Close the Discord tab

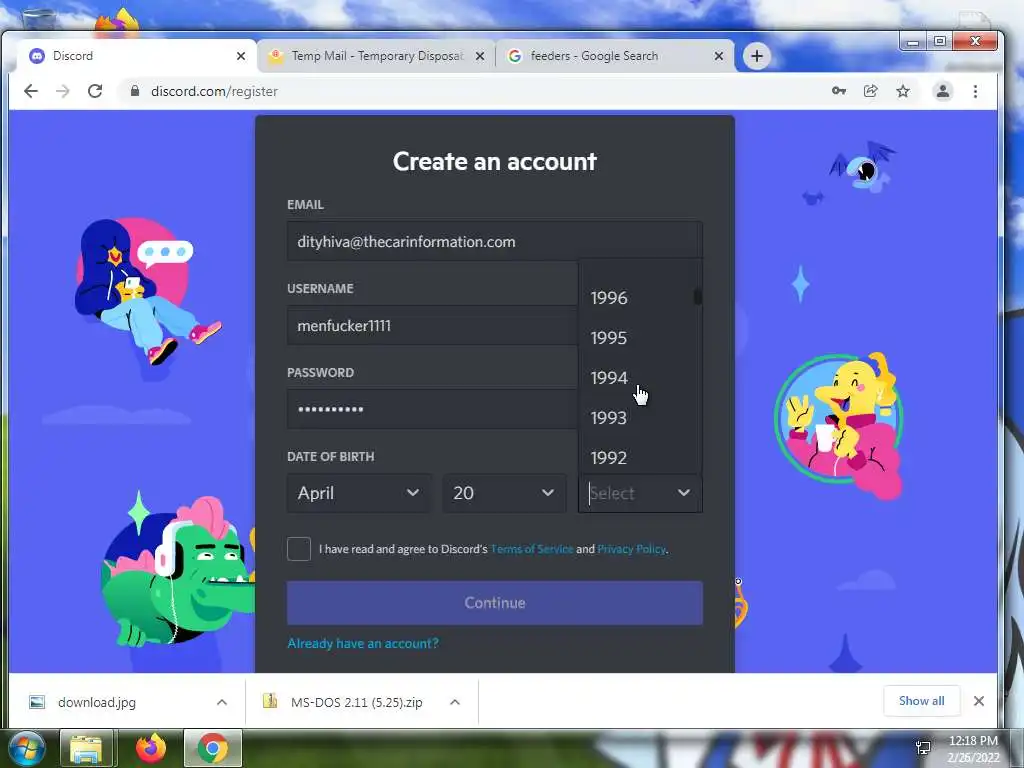(241, 56)
